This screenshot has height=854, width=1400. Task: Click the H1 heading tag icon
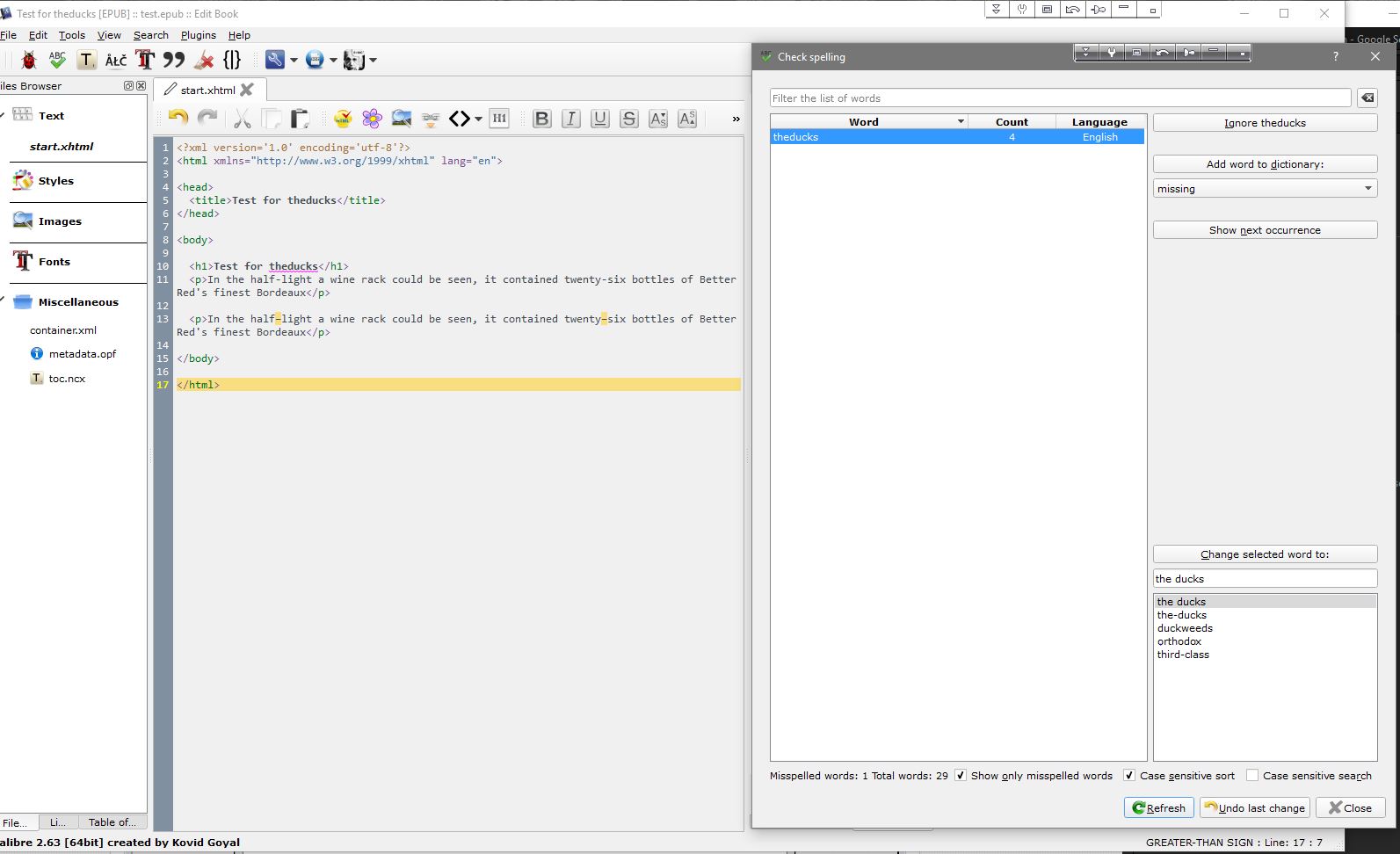point(499,119)
